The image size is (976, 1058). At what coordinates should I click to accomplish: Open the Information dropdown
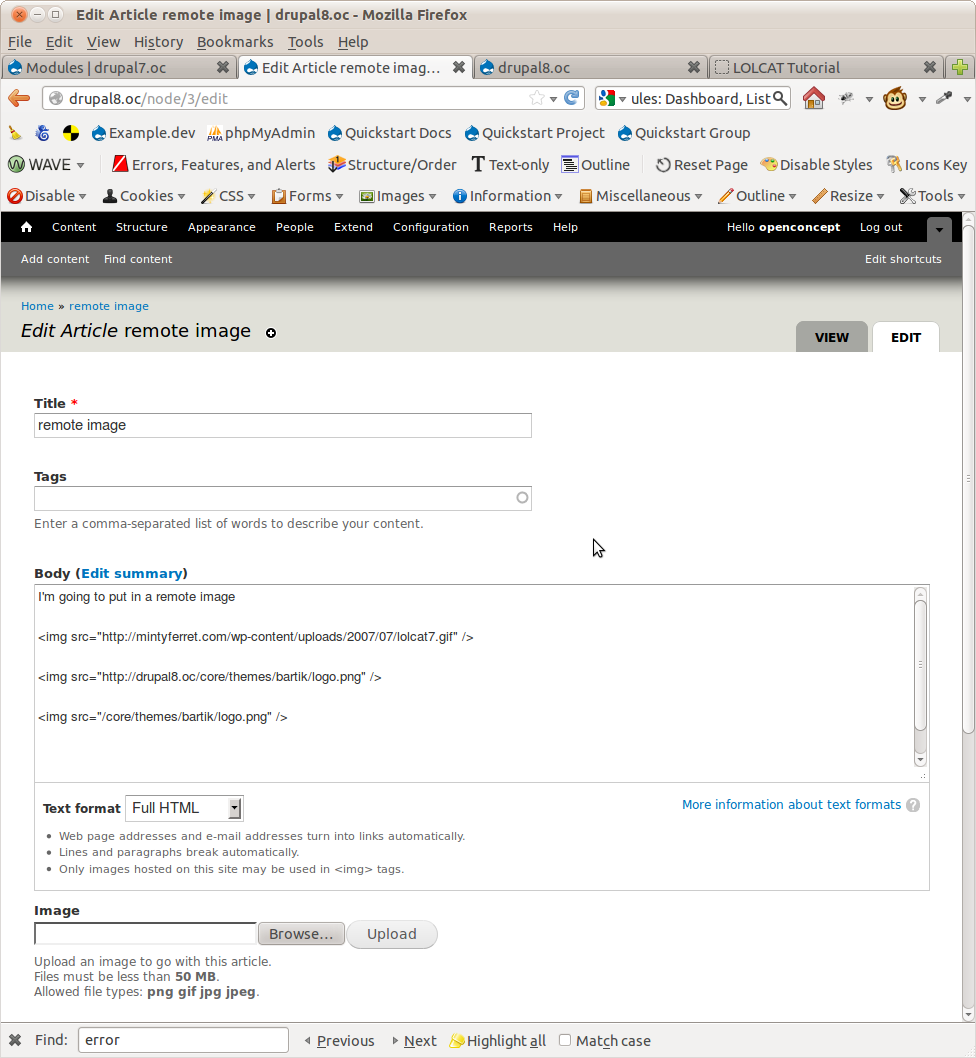508,196
